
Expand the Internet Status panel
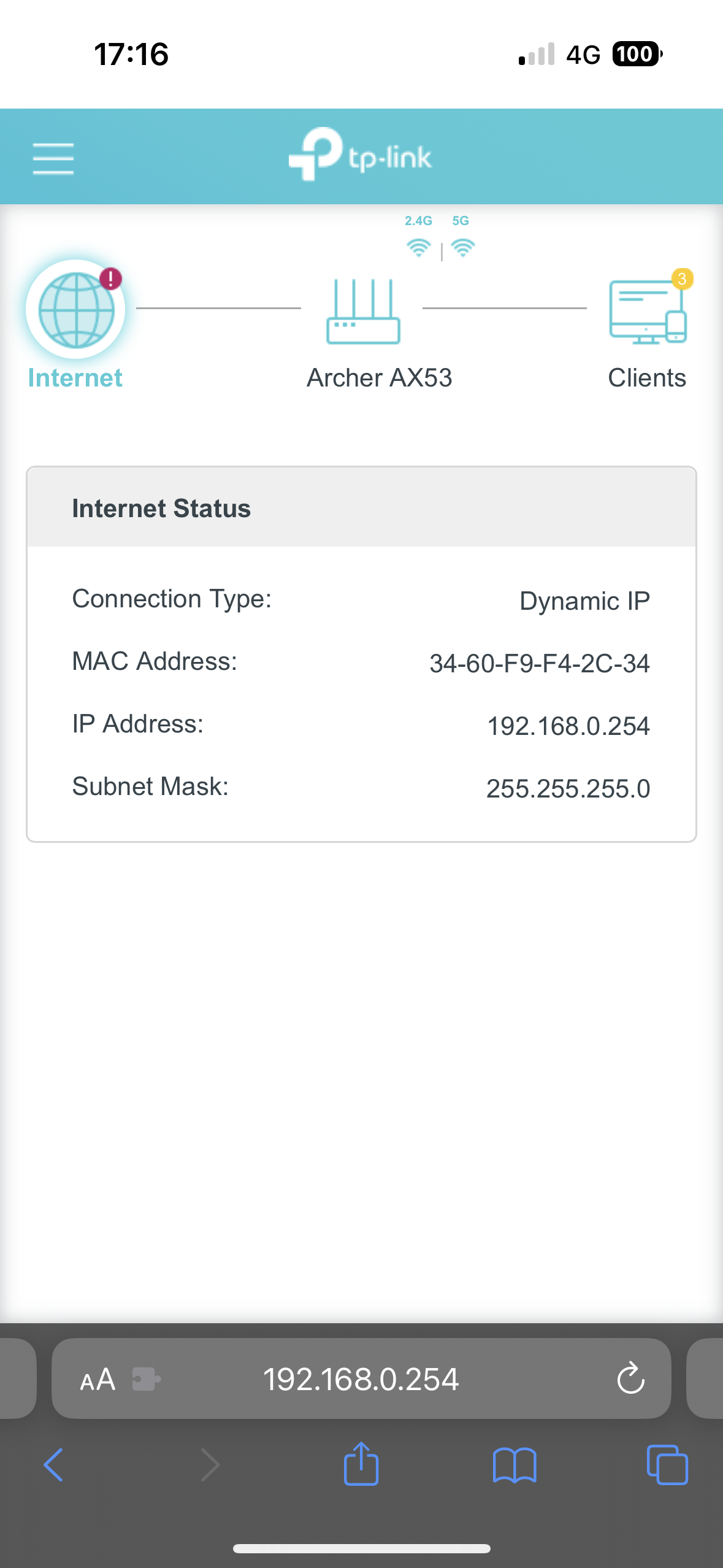[x=361, y=508]
